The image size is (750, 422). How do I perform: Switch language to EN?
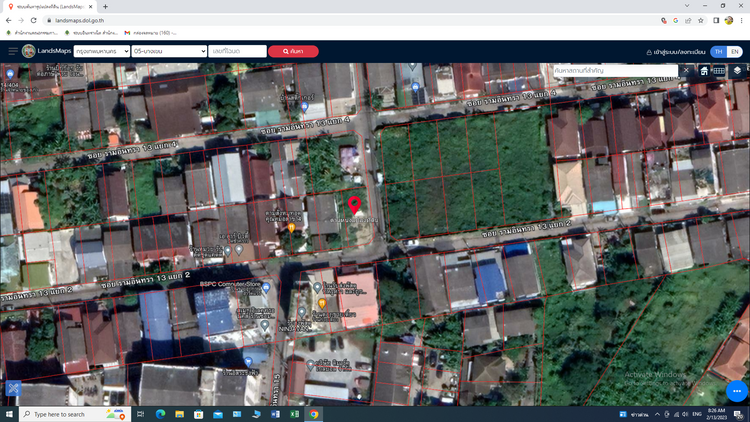pyautogui.click(x=735, y=51)
